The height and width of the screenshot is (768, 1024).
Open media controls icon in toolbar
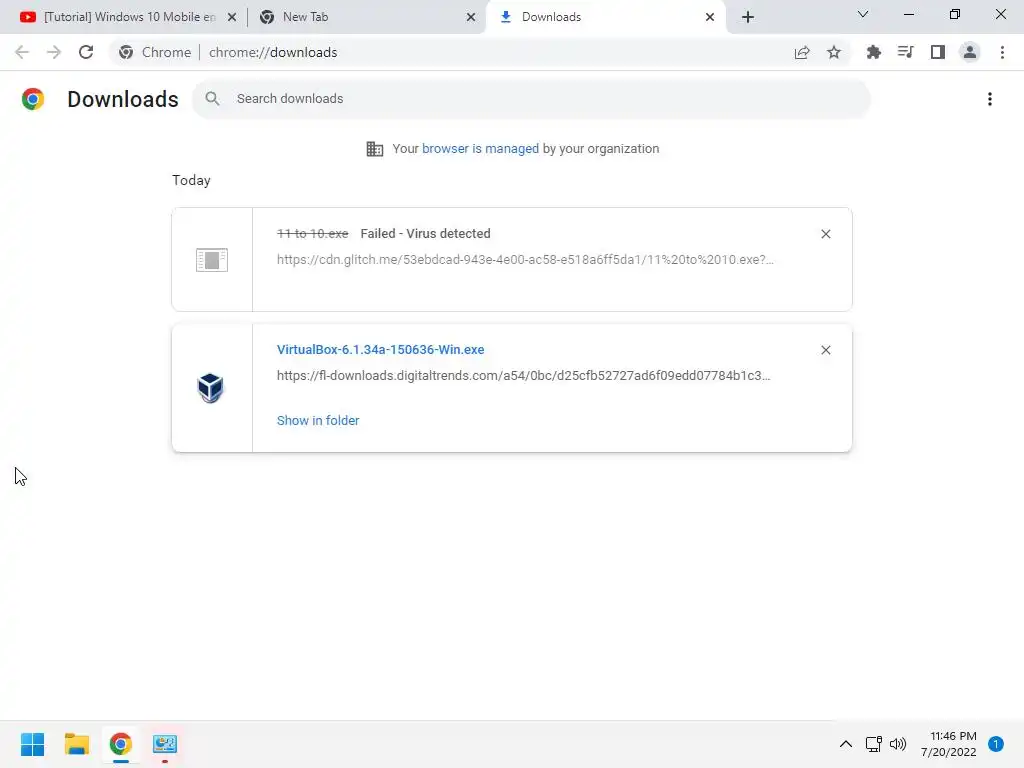[905, 52]
